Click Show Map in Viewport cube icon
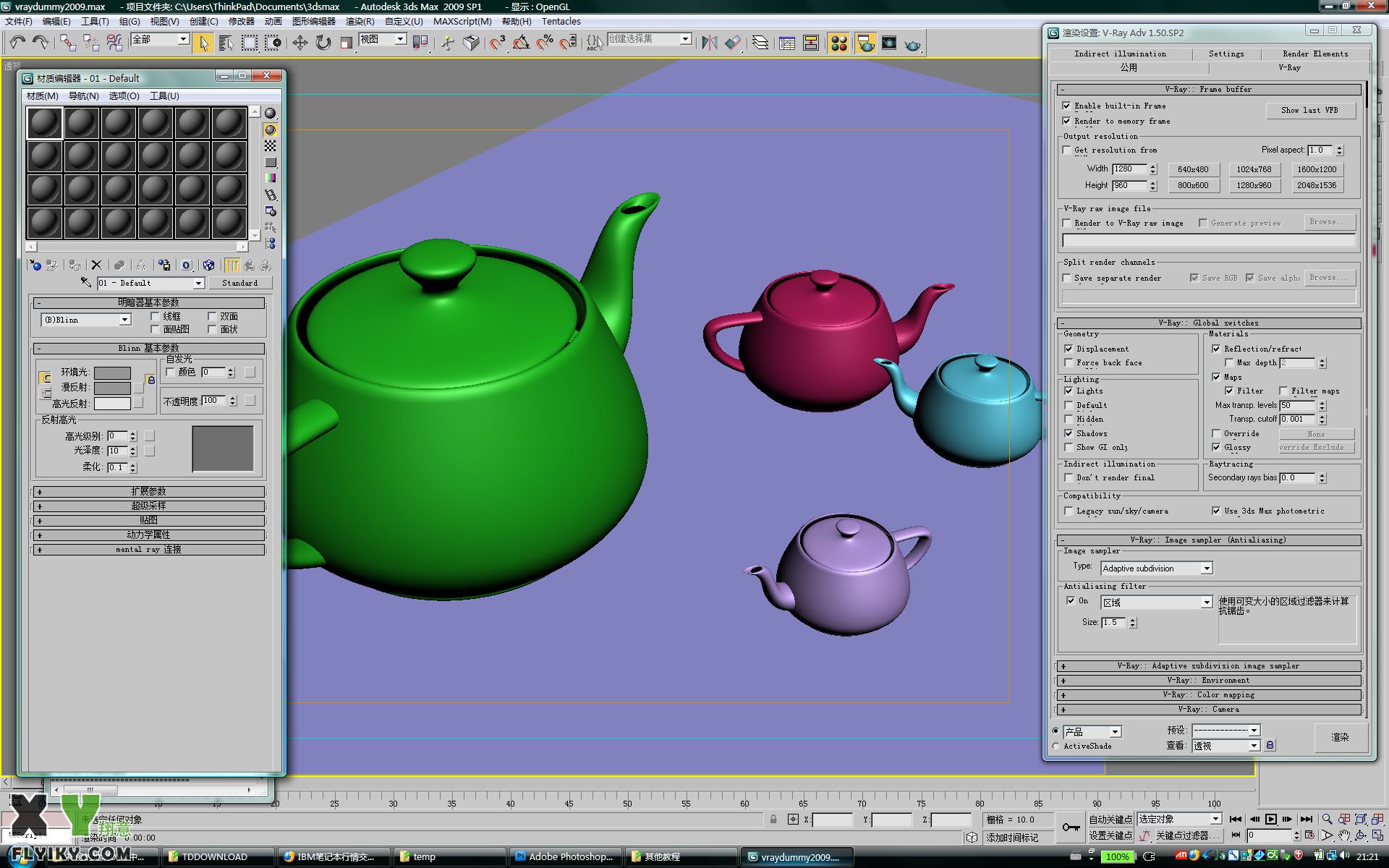1389x868 pixels. [x=208, y=265]
